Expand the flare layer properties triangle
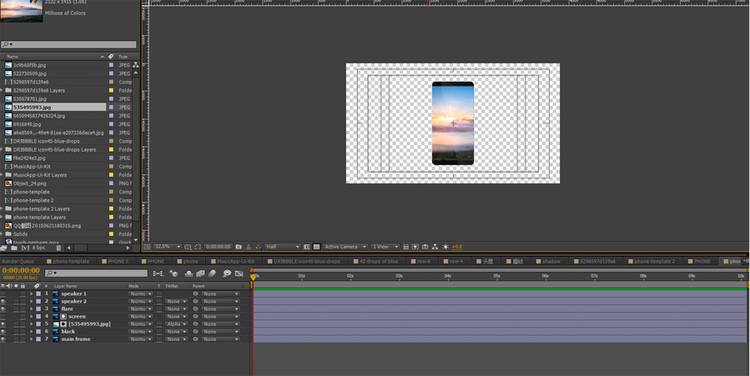 32,309
